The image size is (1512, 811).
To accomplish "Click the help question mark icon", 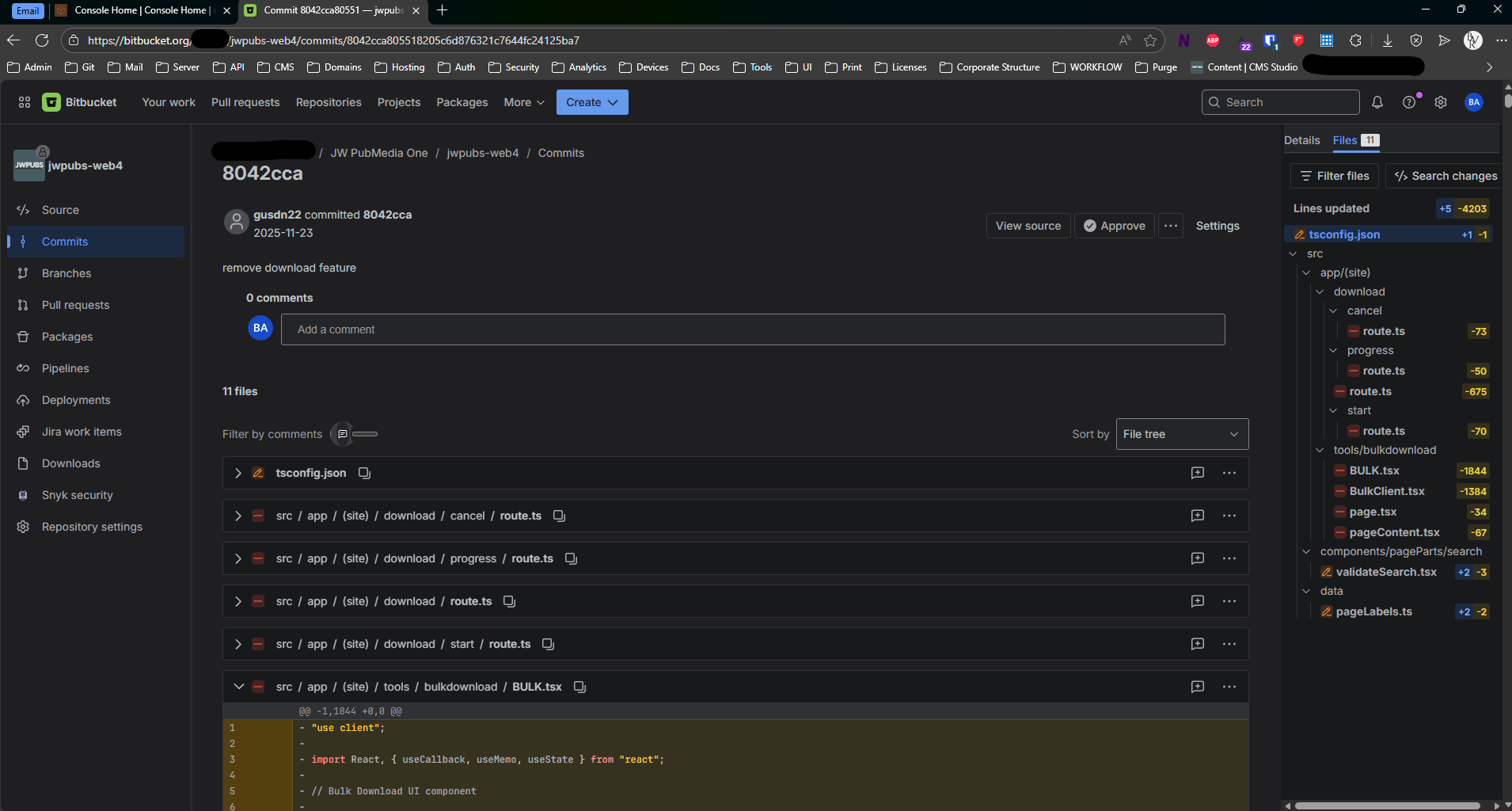I will [1409, 102].
